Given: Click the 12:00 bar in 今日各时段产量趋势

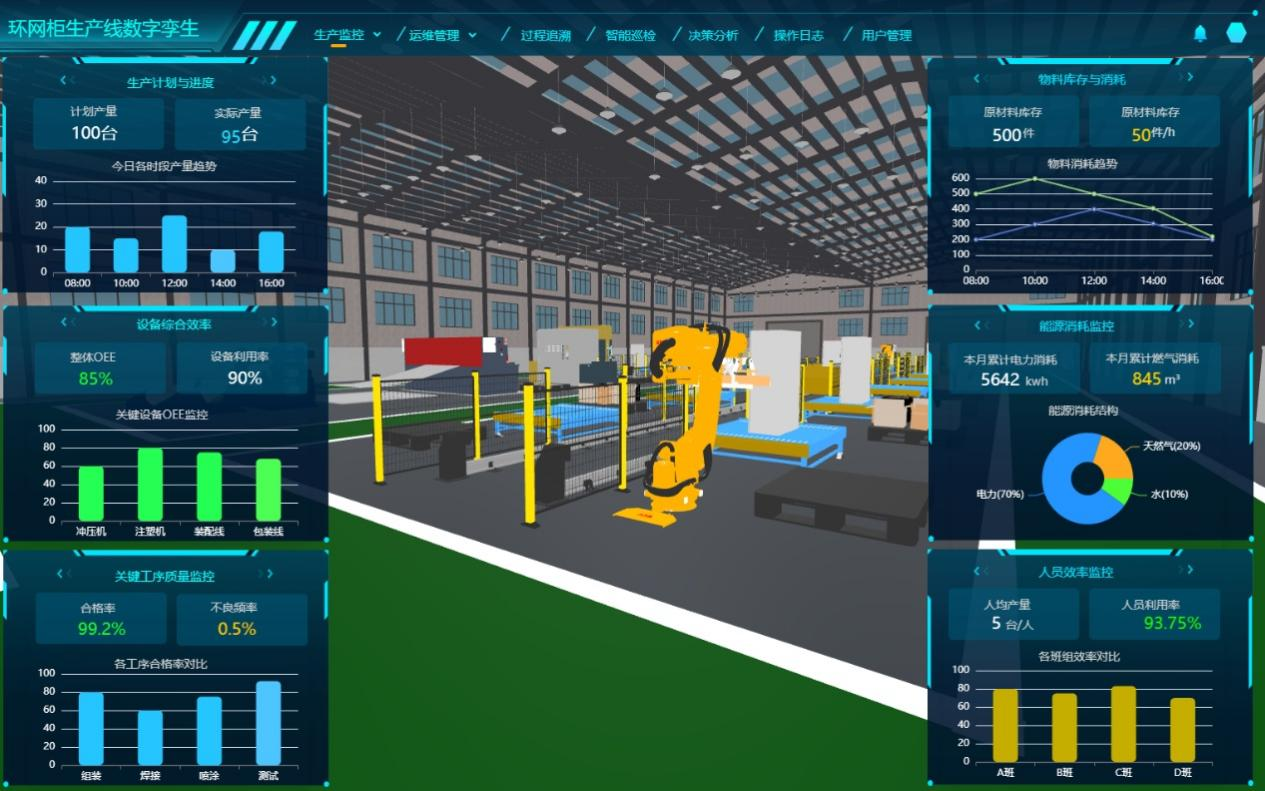Looking at the screenshot, I should click(x=174, y=244).
